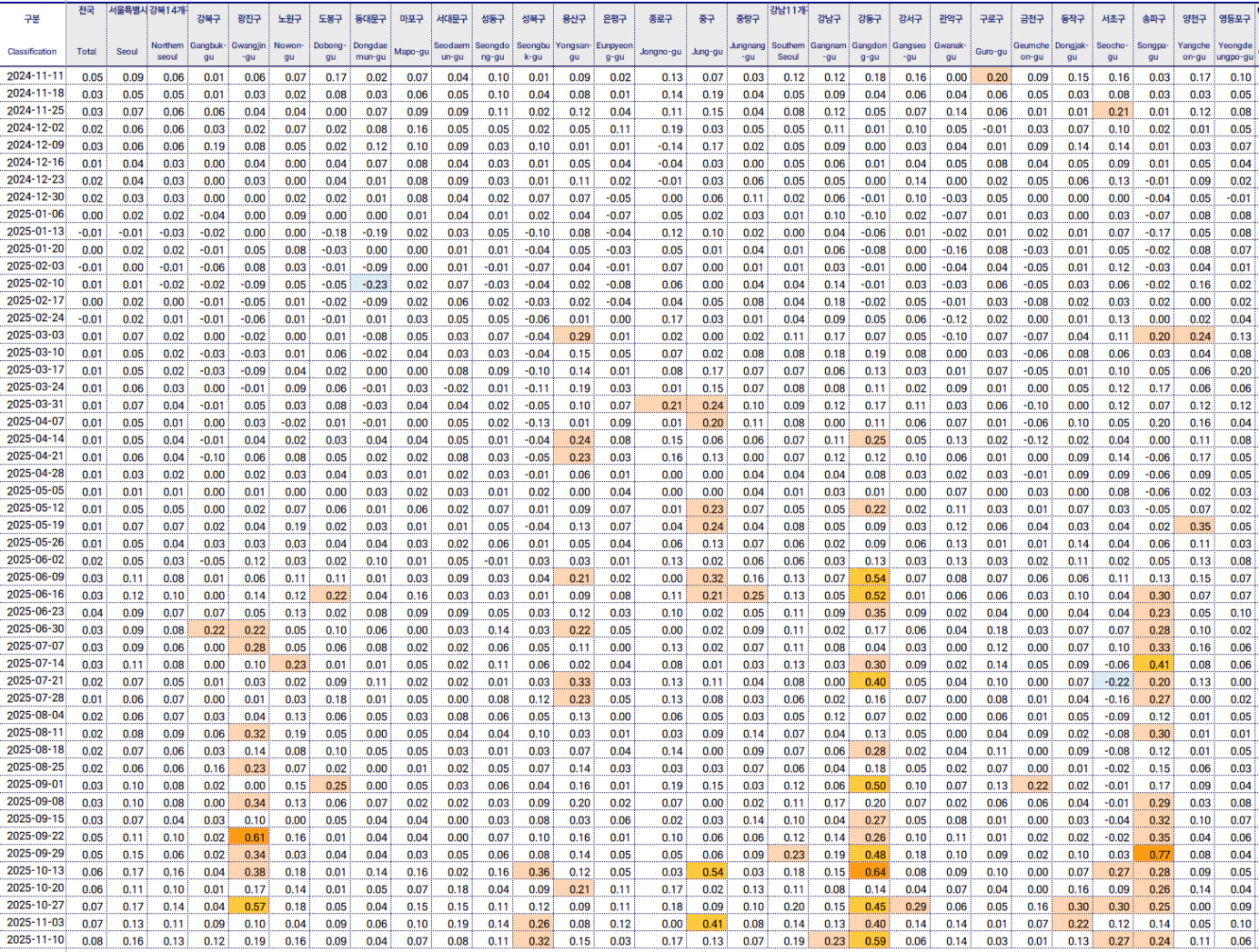Click the date row label 2025-10-20
Image resolution: width=1259 pixels, height=952 pixels.
coord(35,887)
